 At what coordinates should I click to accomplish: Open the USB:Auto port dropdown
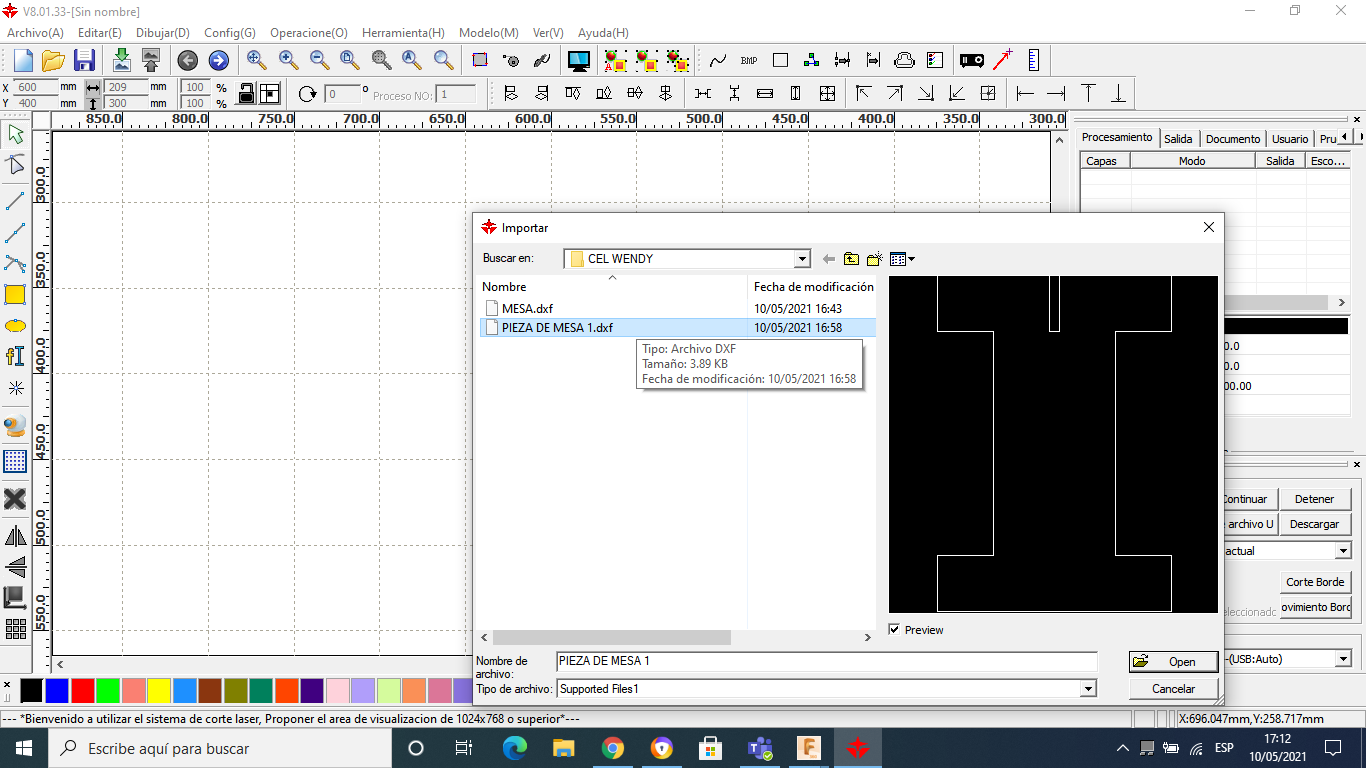coord(1343,659)
